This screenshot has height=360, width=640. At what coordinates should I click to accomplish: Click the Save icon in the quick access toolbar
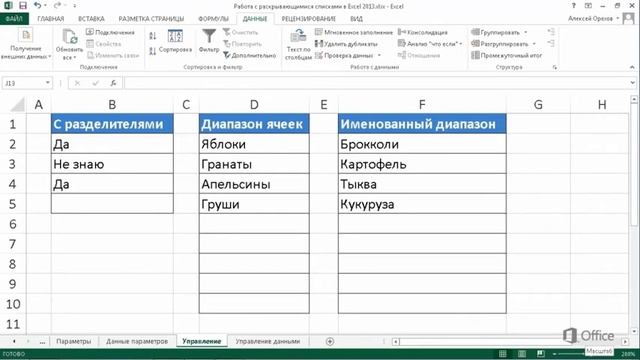pos(23,6)
